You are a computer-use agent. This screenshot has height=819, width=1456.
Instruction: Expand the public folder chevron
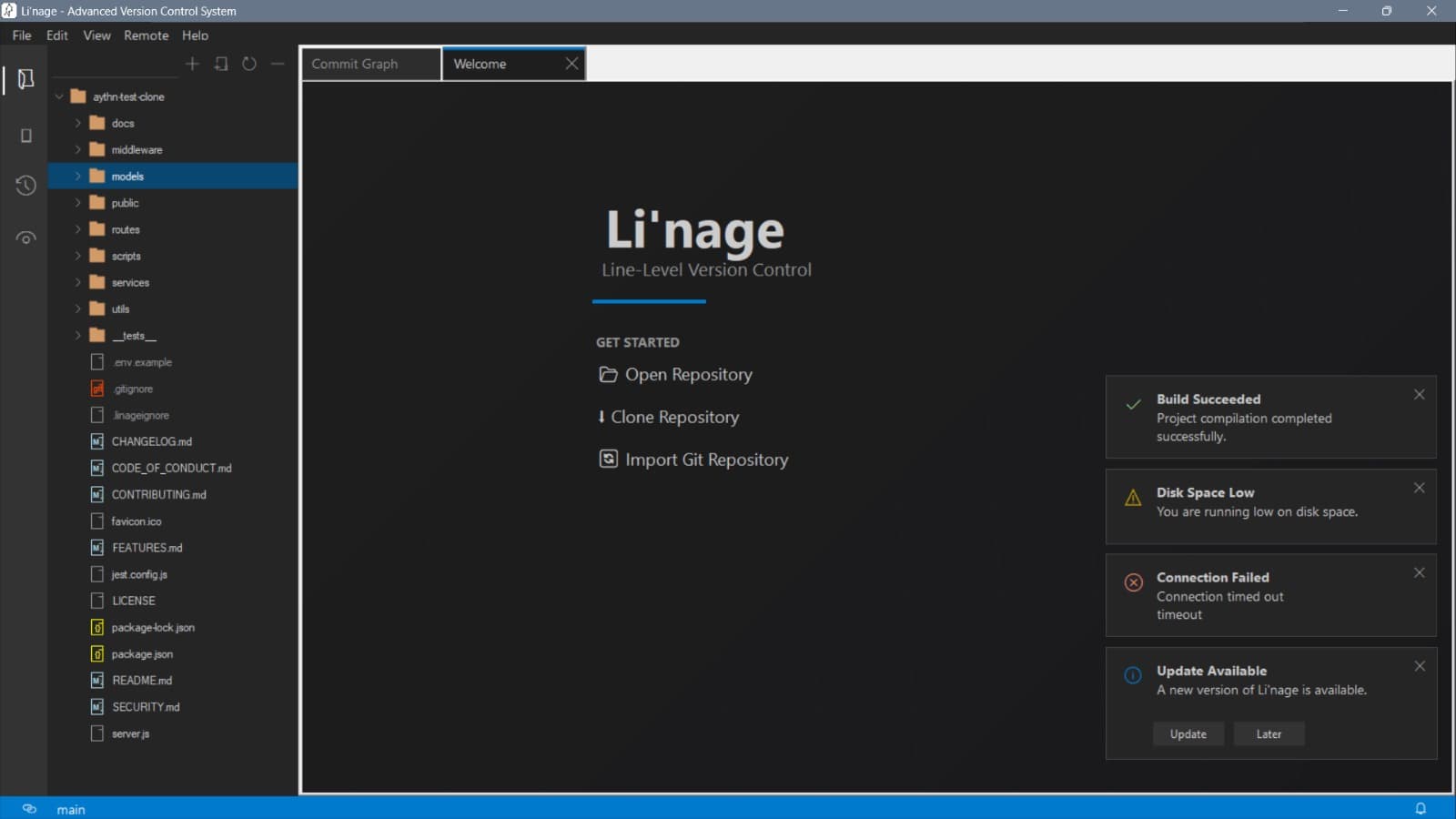[77, 203]
